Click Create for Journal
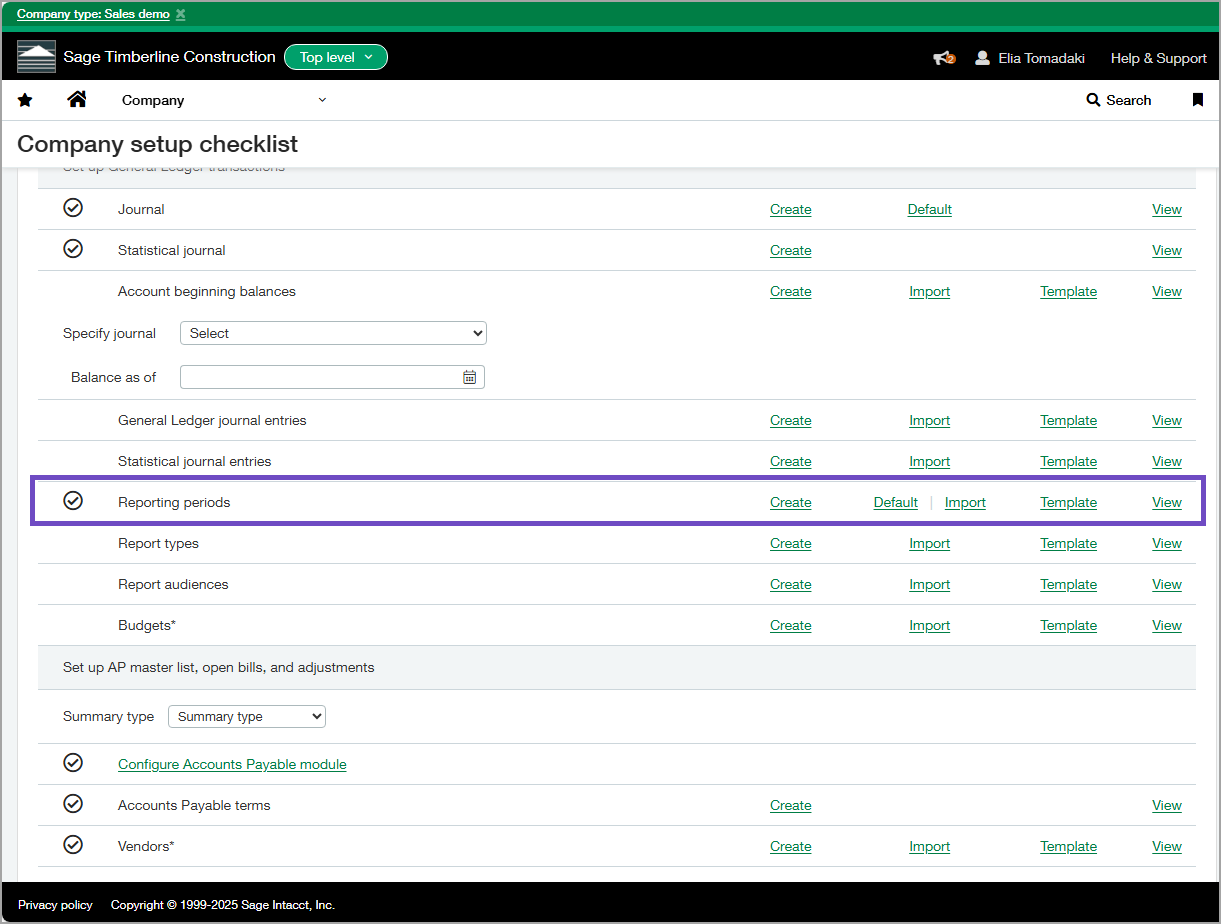Image resolution: width=1221 pixels, height=924 pixels. (790, 209)
